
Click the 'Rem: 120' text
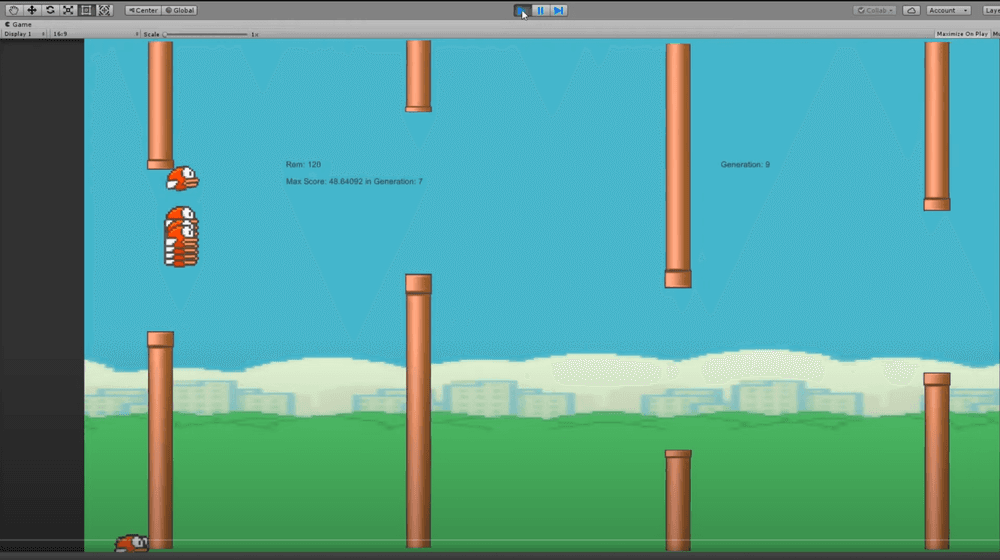303,165
